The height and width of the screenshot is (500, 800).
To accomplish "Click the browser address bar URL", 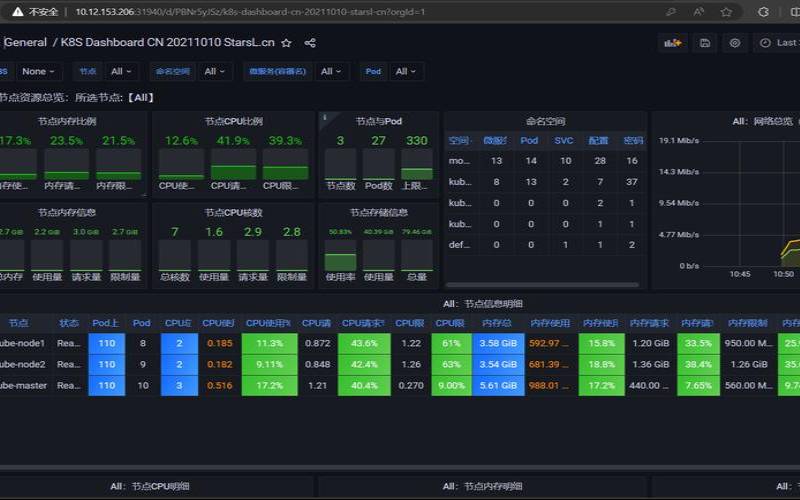I will pos(250,12).
